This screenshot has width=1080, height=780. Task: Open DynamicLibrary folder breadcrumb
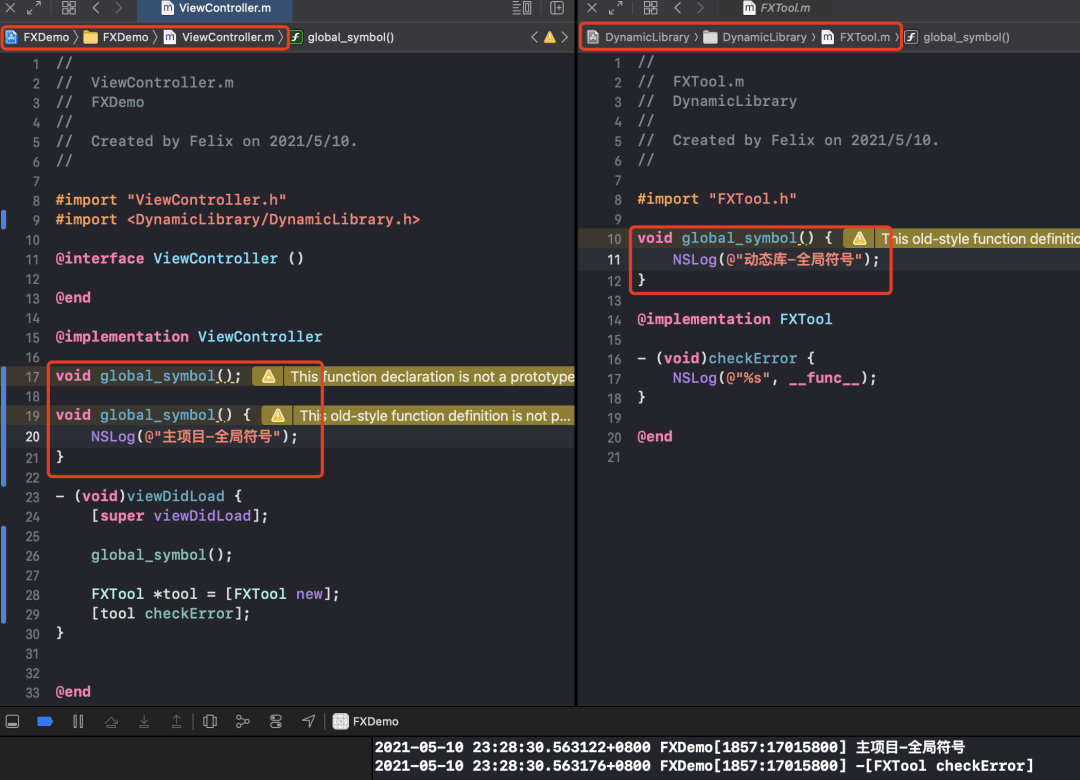pos(755,37)
